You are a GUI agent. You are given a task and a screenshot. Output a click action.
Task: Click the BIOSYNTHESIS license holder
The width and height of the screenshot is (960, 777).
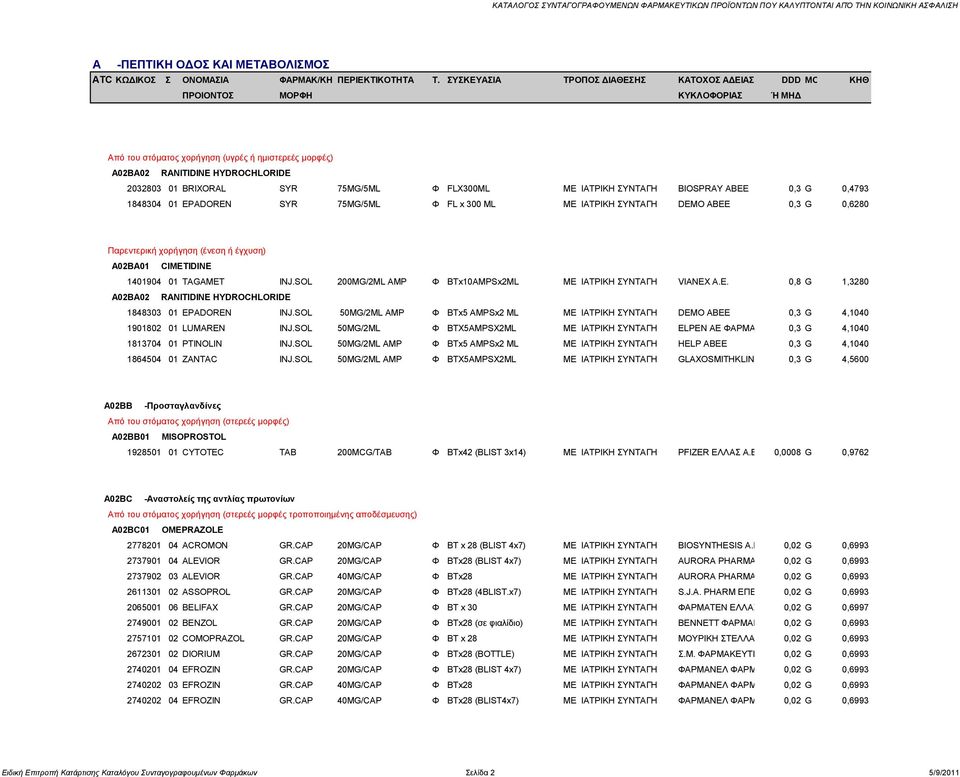716,546
